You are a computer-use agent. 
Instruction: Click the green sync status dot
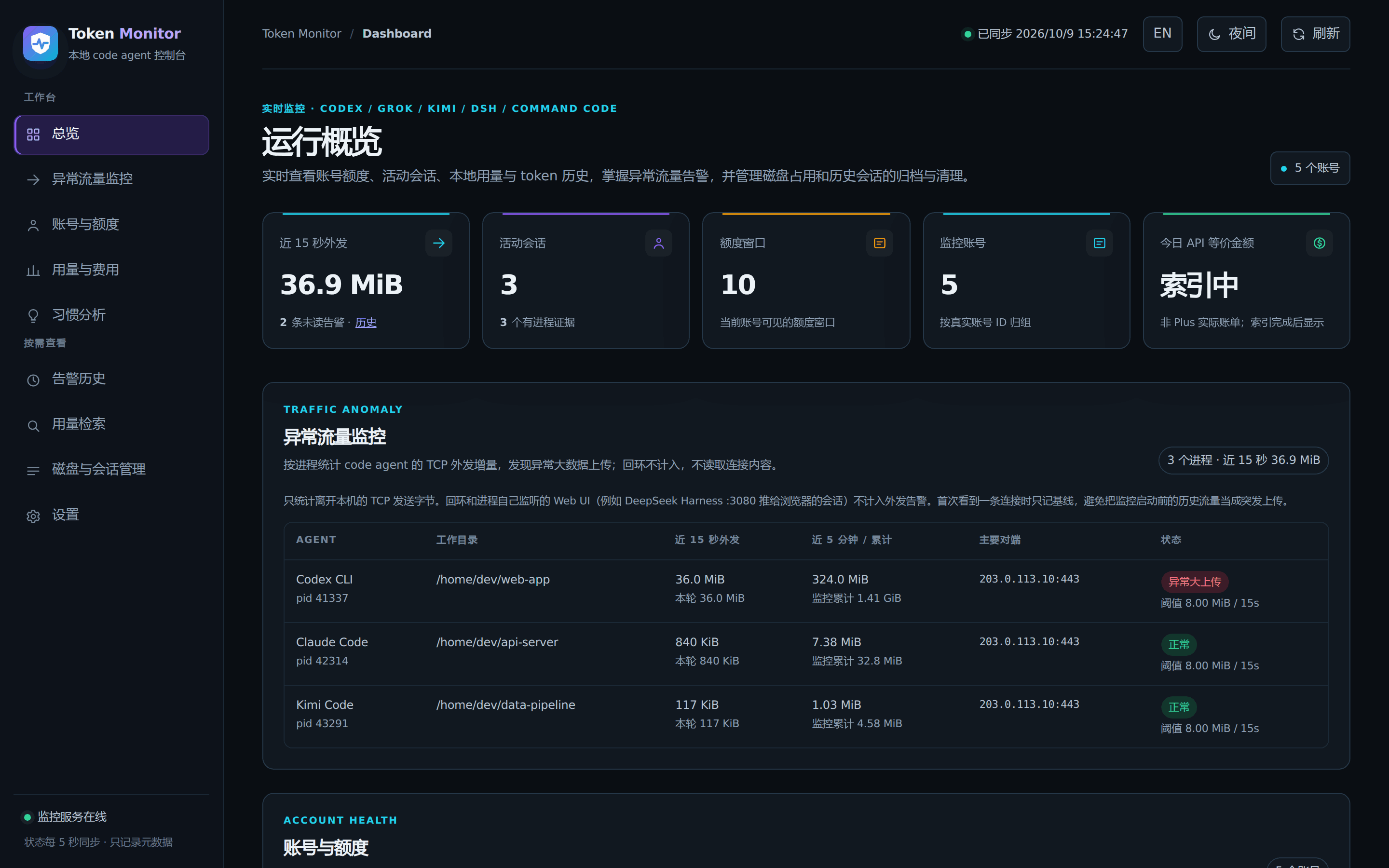[x=967, y=34]
